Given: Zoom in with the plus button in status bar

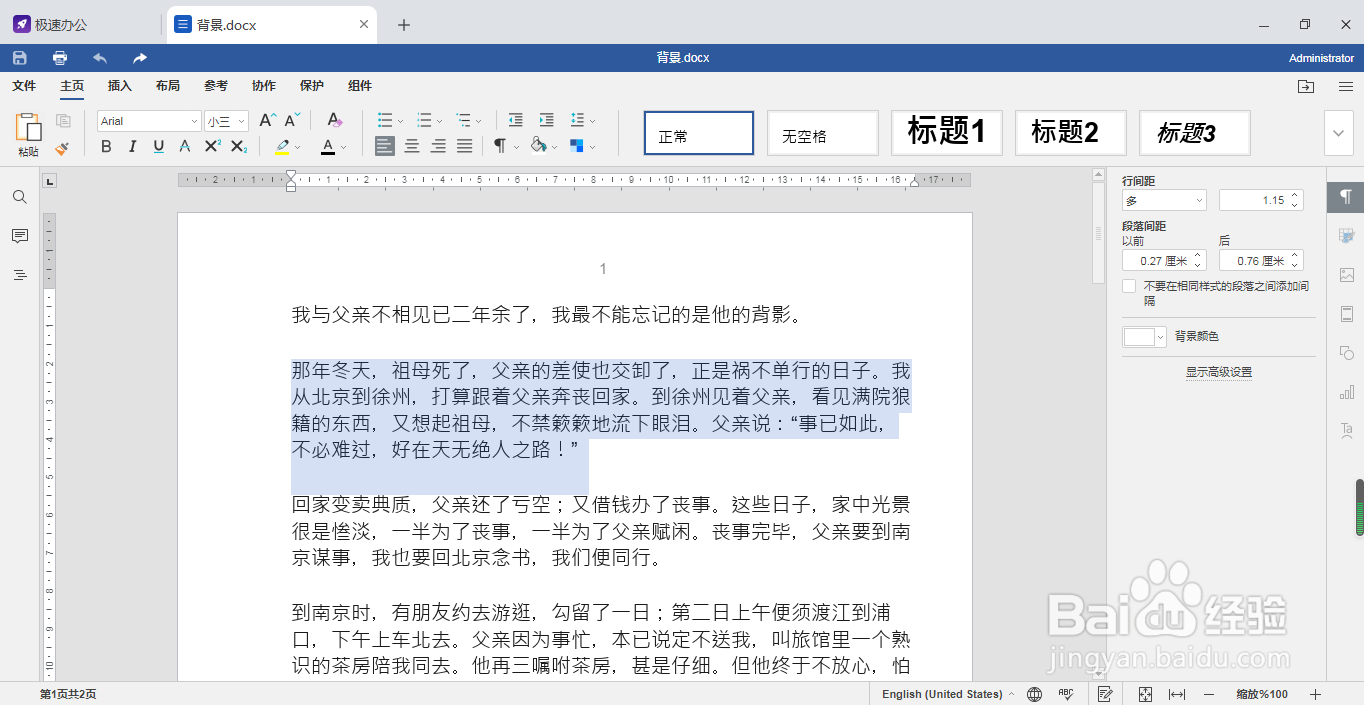Looking at the screenshot, I should [1315, 694].
